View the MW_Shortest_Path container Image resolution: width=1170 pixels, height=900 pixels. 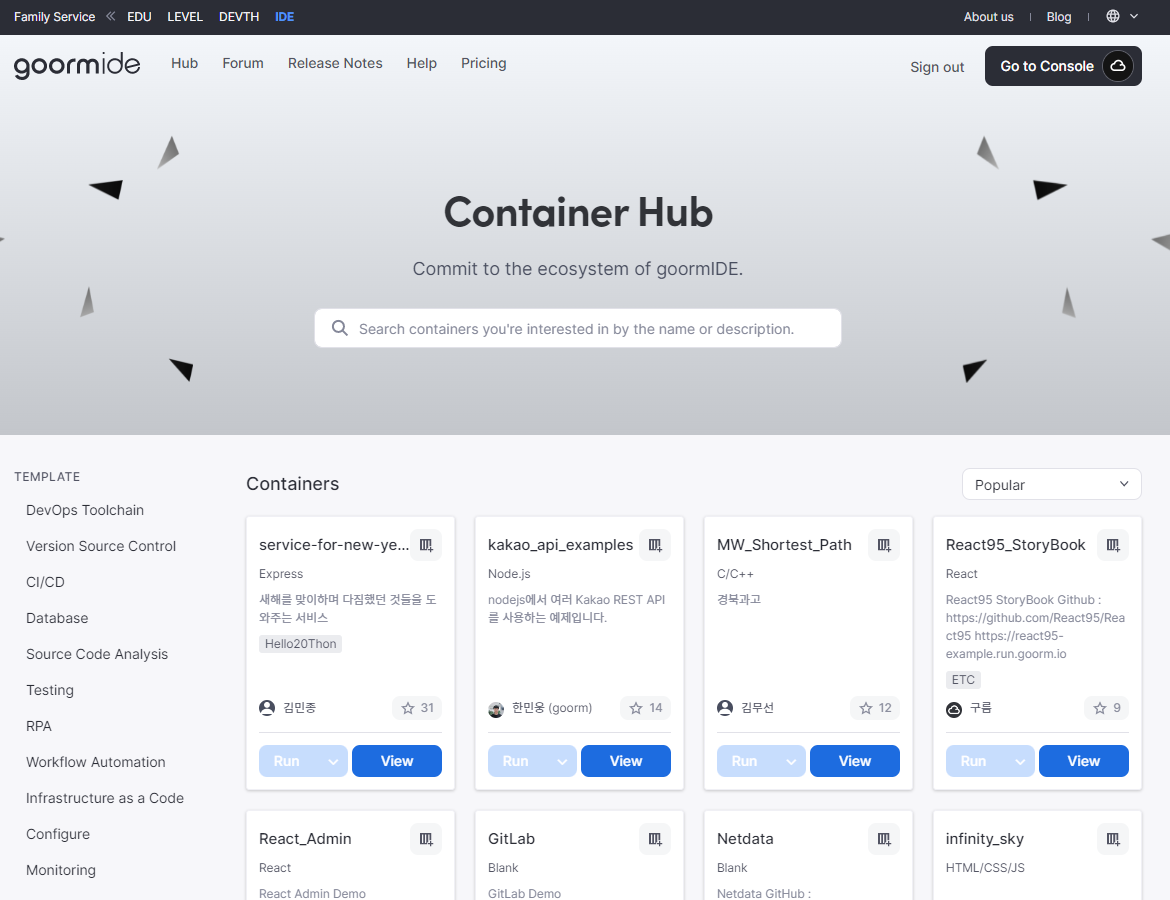pos(855,761)
